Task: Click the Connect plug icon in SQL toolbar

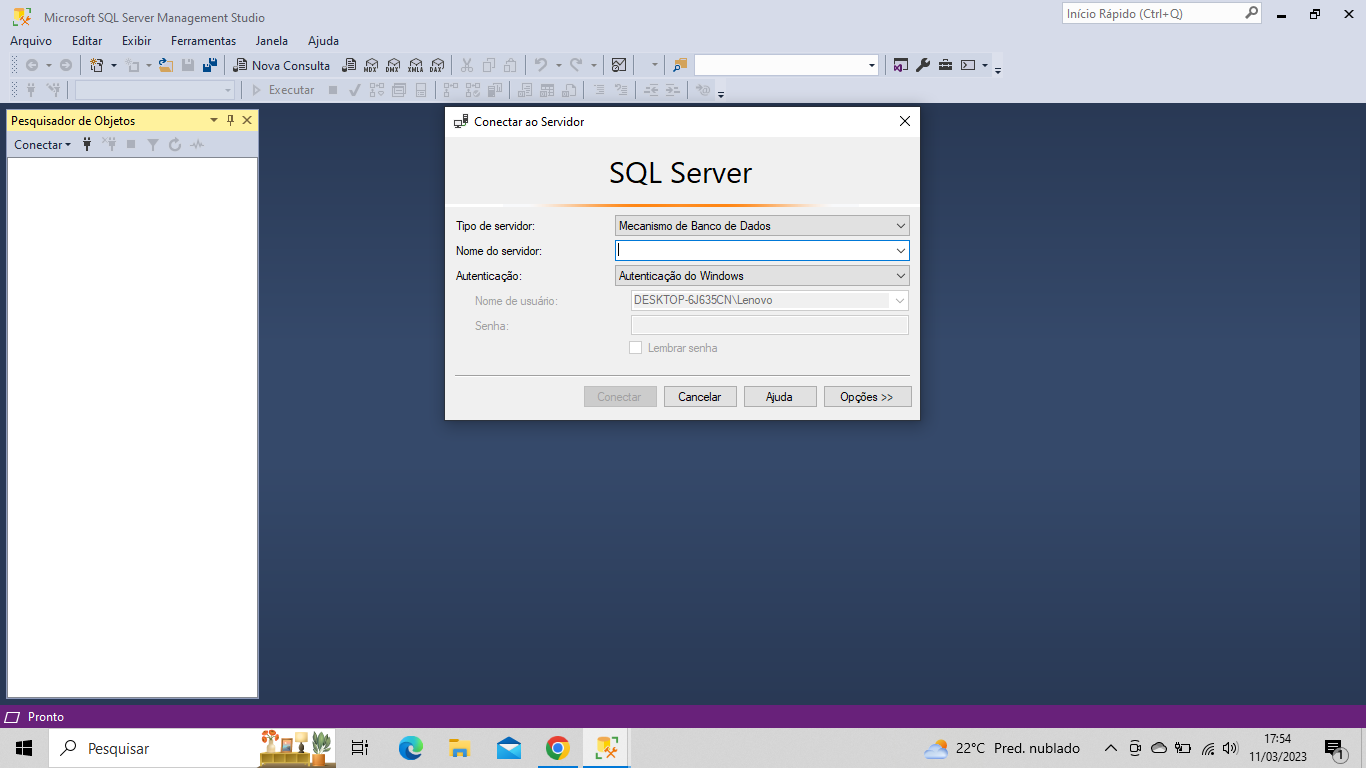Action: coord(31,90)
